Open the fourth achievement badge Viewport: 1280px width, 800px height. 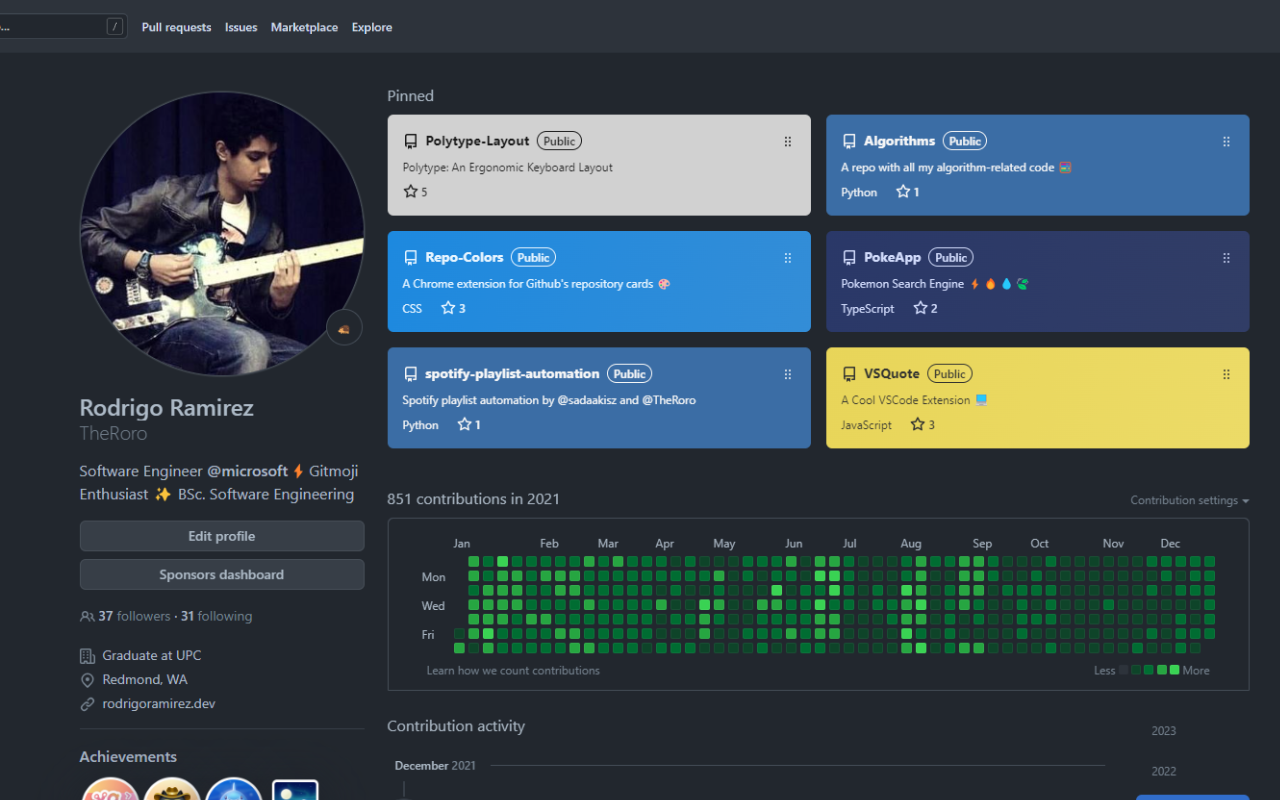[x=295, y=789]
